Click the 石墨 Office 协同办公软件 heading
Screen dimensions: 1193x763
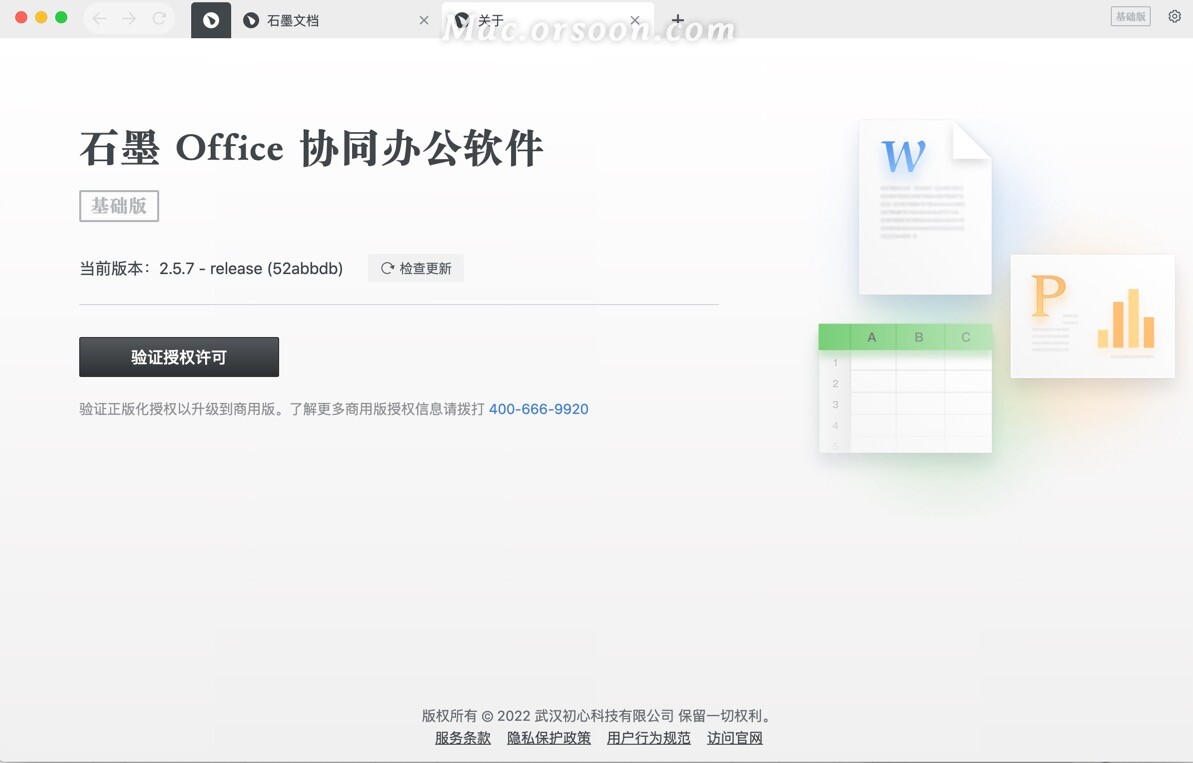tap(311, 148)
